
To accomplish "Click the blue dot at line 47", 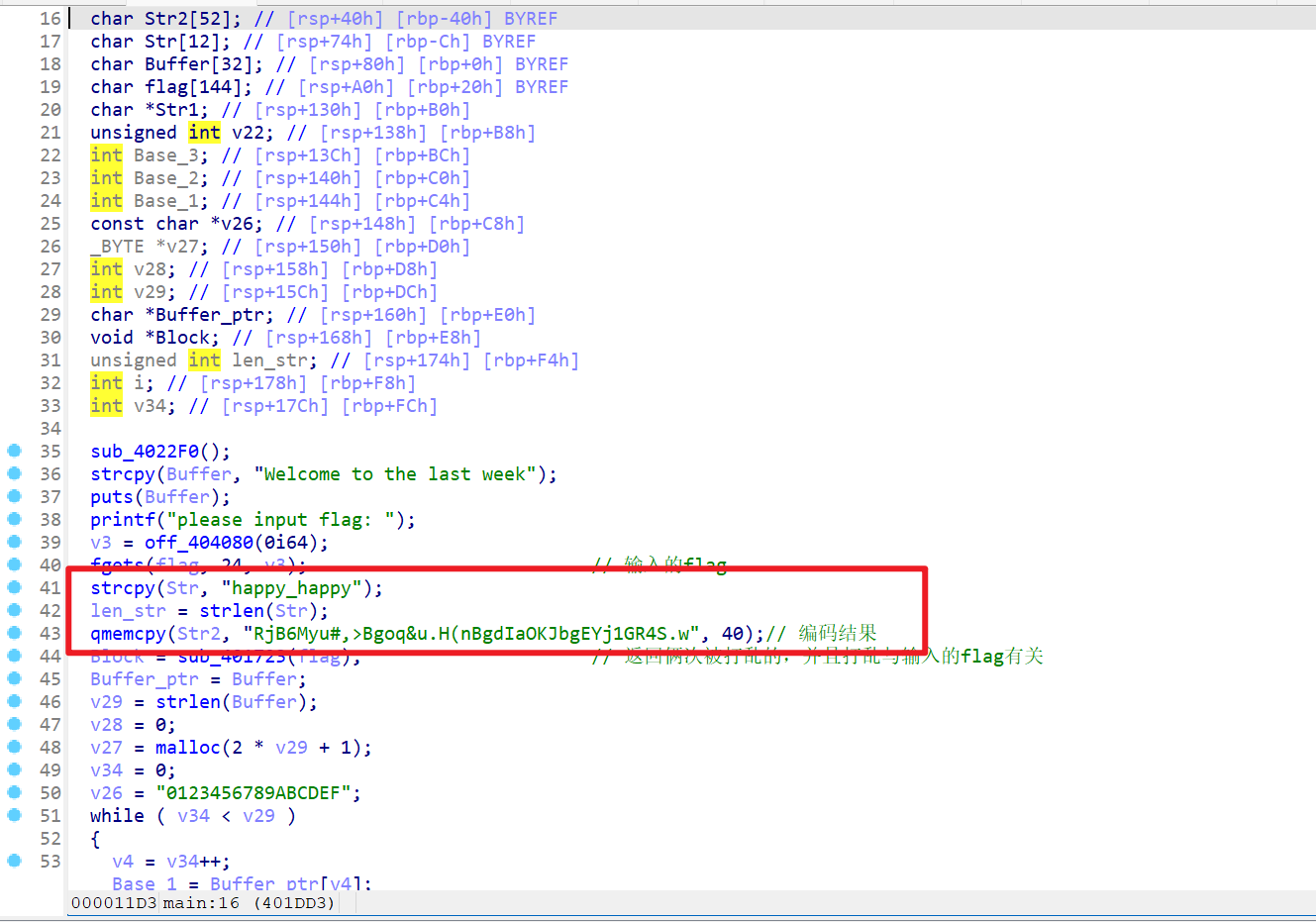I will (14, 724).
